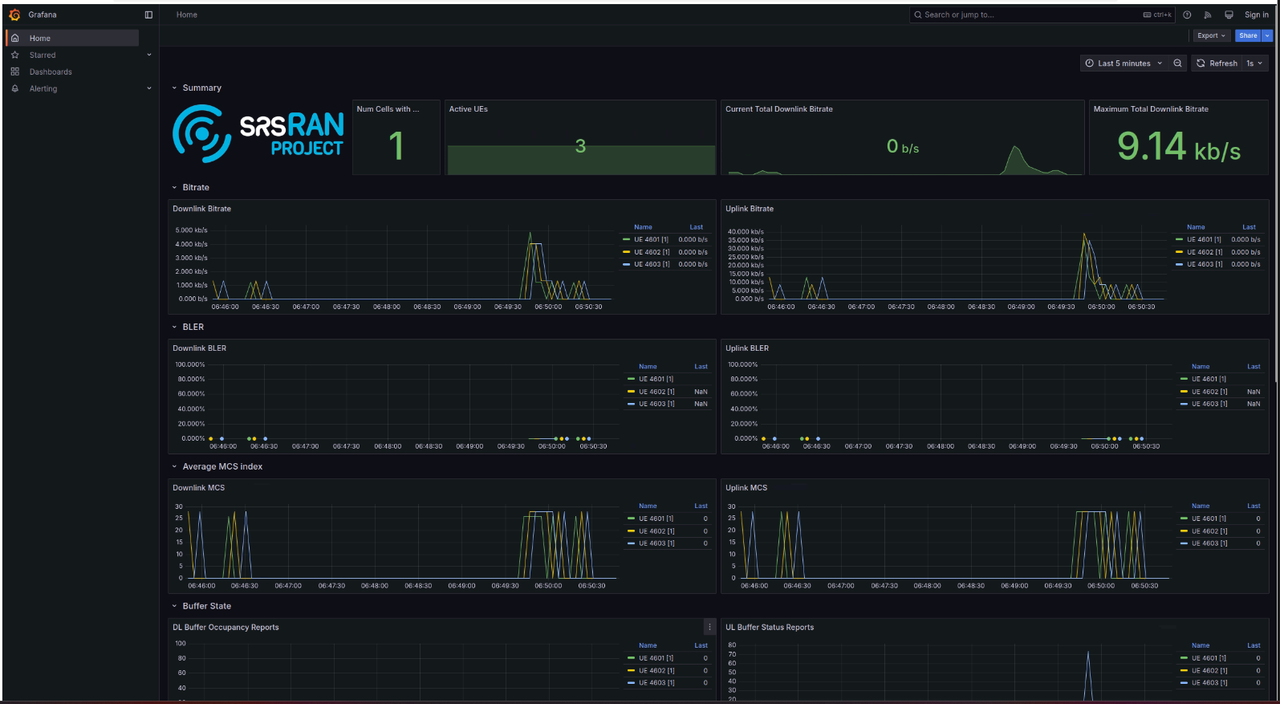Open the news feed icon

(x=1208, y=15)
